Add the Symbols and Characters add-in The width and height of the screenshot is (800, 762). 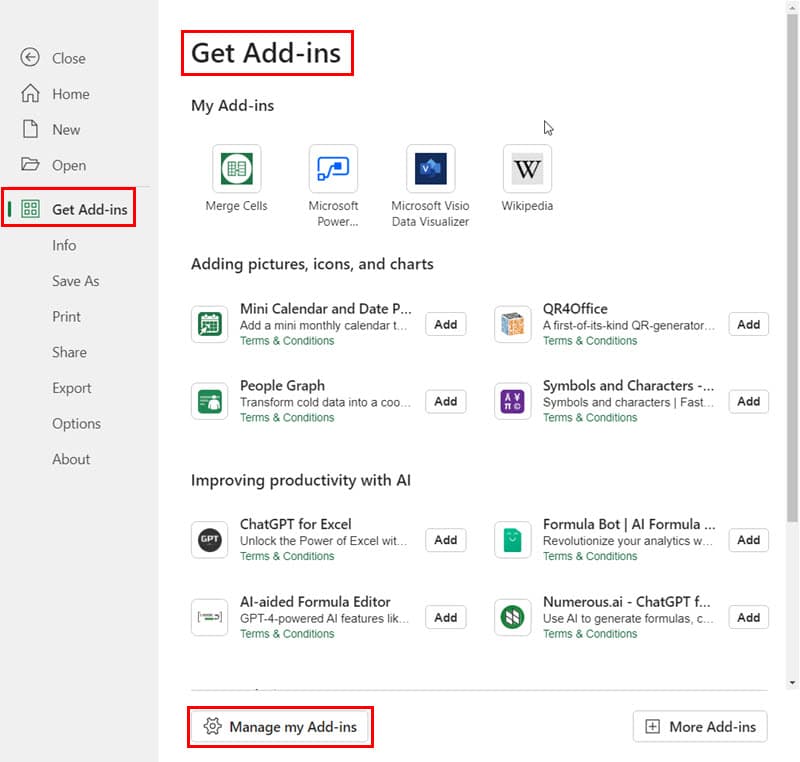coord(748,401)
